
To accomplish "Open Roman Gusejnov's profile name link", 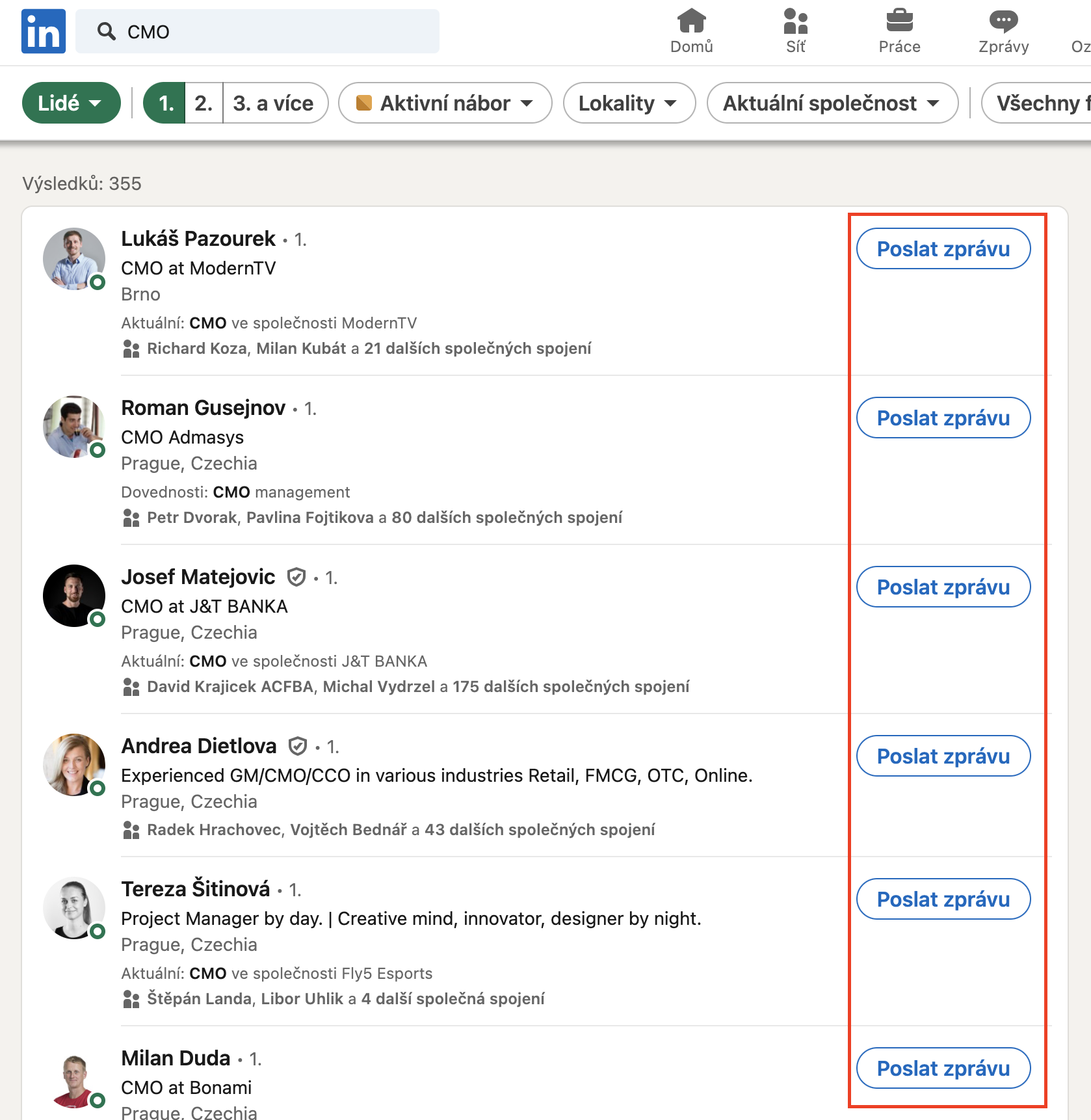I will coord(204,408).
